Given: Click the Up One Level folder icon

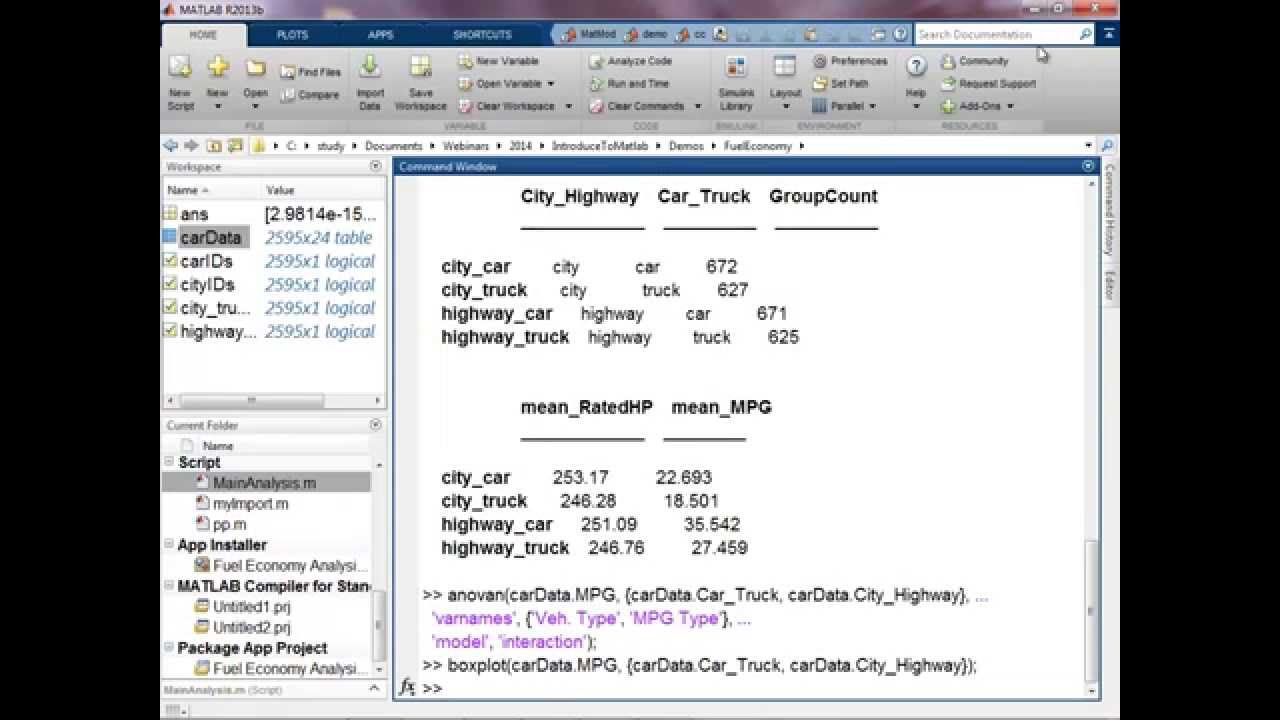Looking at the screenshot, I should pyautogui.click(x=213, y=146).
